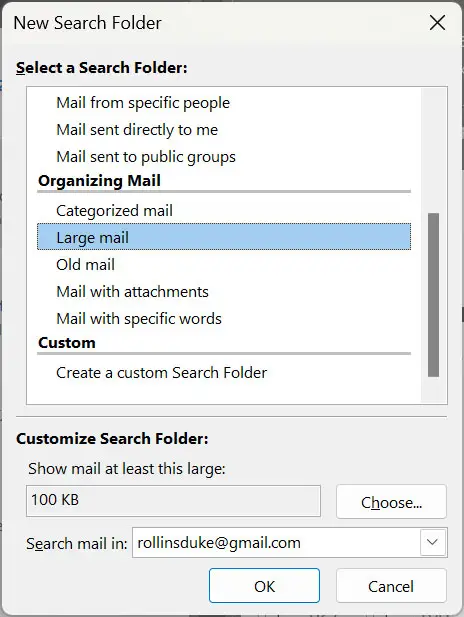
Task: Cancel the New Search Folder dialog
Action: point(391,586)
